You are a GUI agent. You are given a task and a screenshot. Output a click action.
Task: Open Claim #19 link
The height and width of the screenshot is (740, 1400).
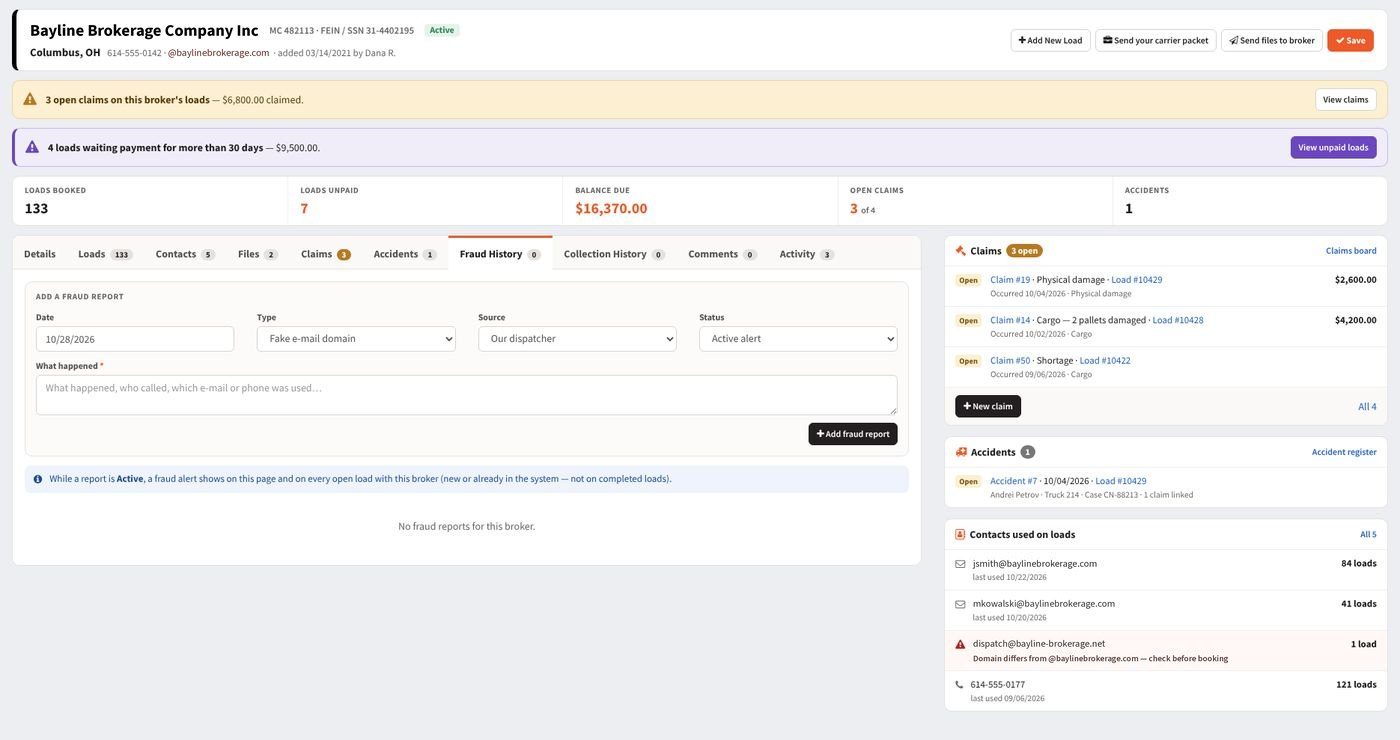(x=1010, y=280)
